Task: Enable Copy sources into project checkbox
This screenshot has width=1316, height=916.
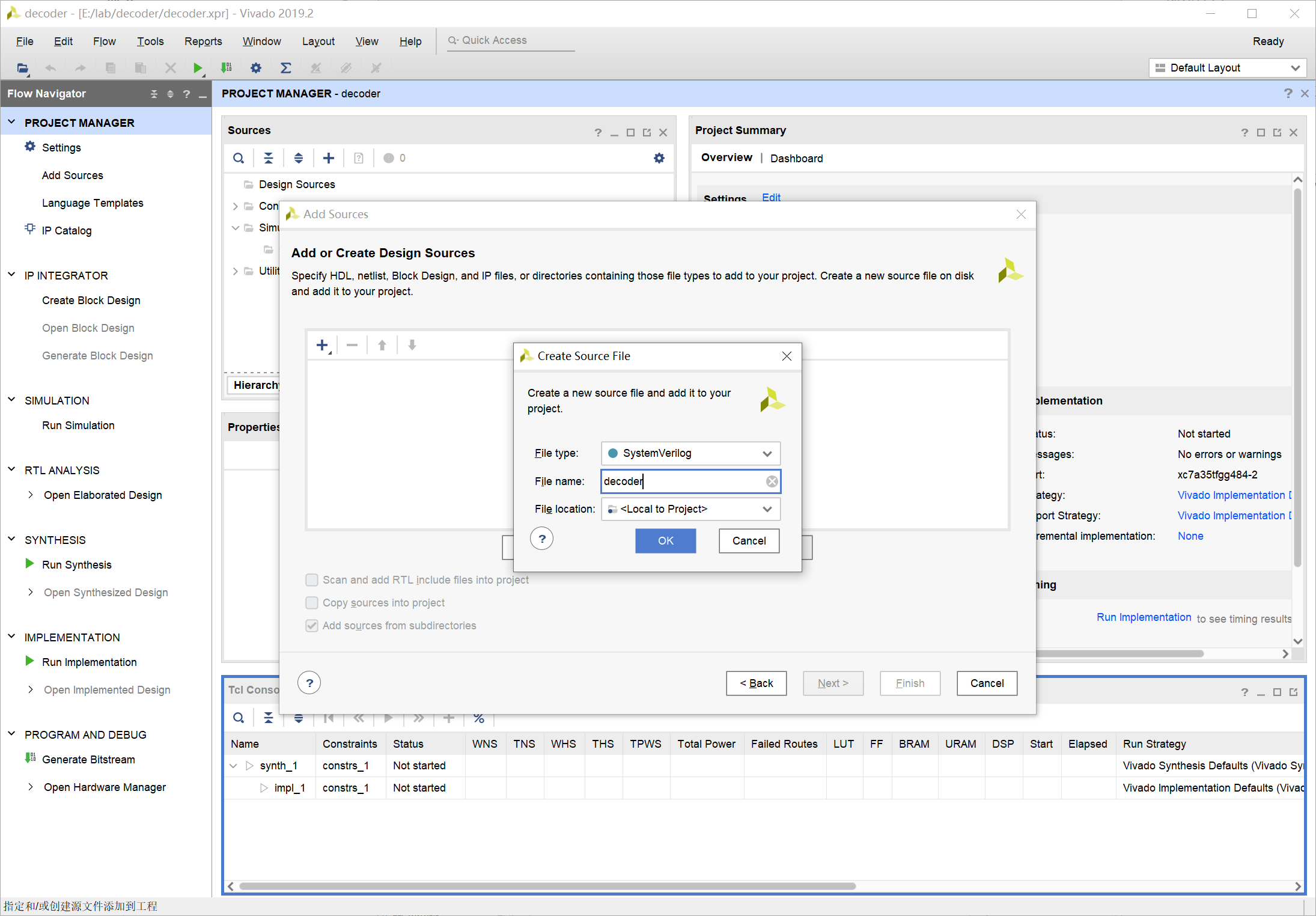Action: [312, 603]
